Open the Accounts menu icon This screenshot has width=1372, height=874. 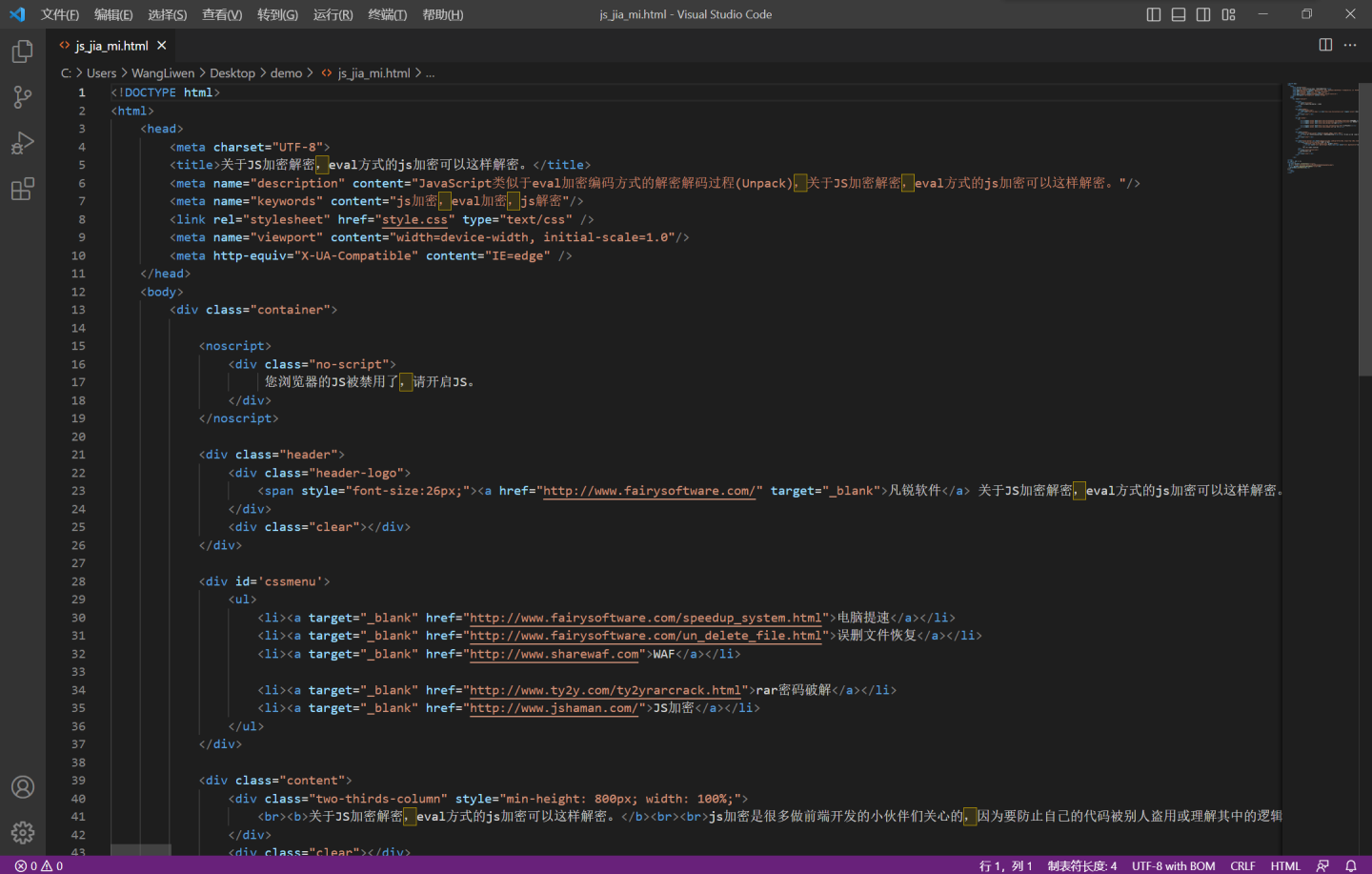click(23, 787)
